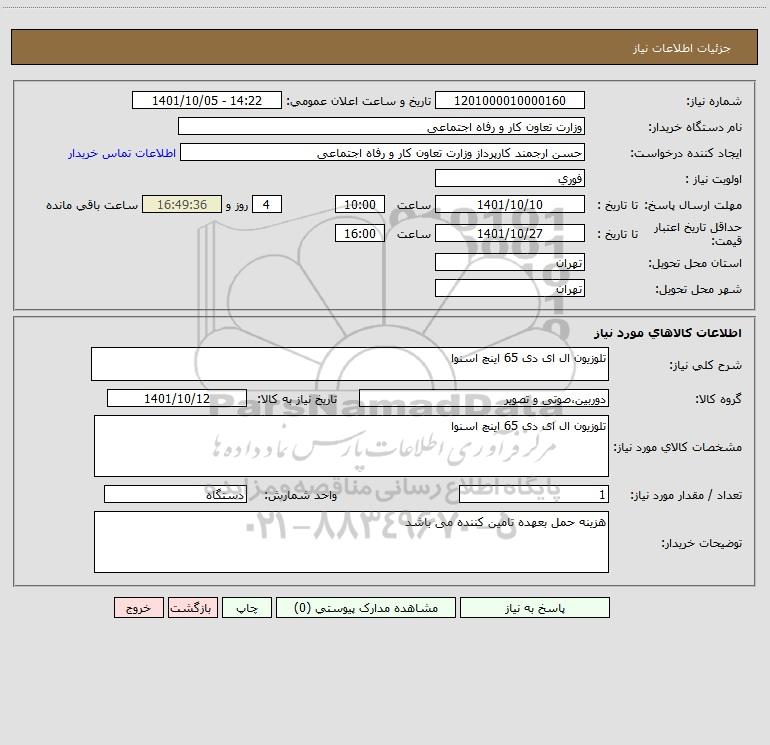Click the validity time field 16:00
The height and width of the screenshot is (745, 770).
click(359, 233)
